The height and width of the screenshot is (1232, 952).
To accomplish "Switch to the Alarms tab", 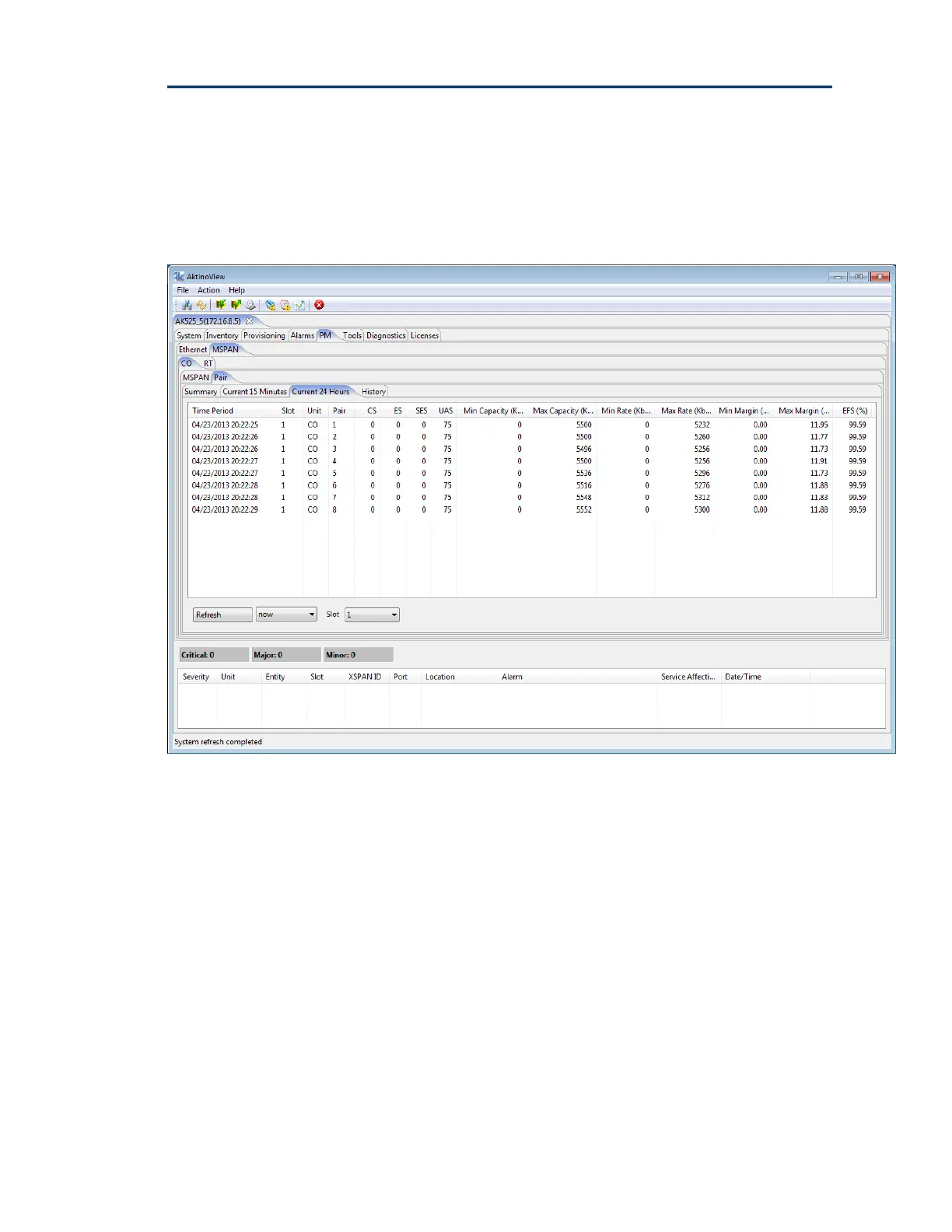I will [x=303, y=336].
